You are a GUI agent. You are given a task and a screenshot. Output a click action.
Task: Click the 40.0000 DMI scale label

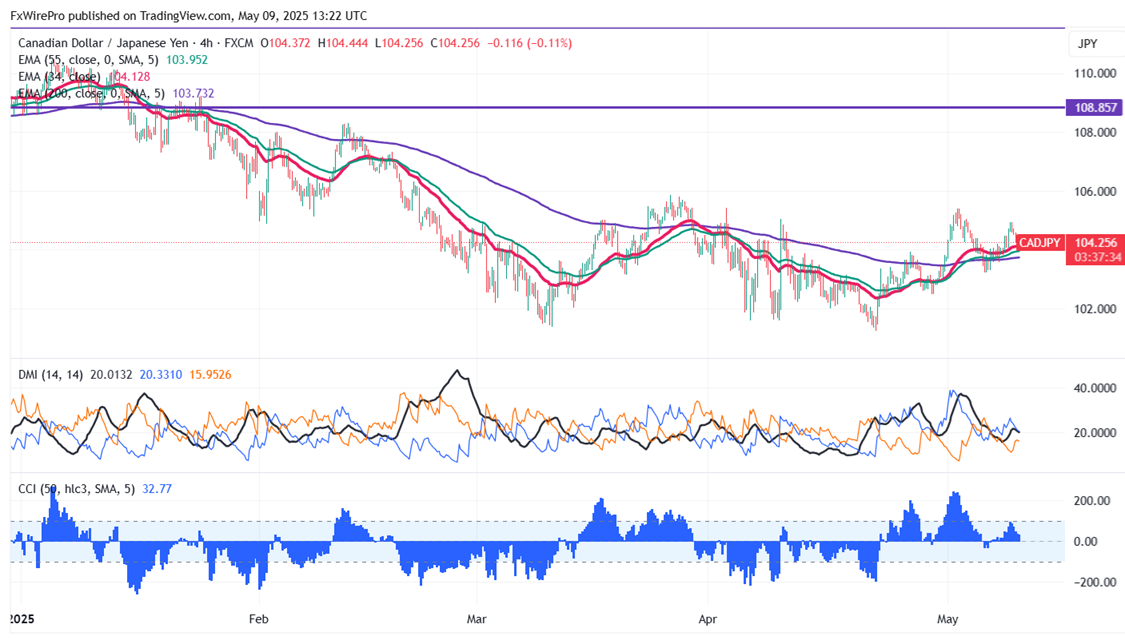pos(1095,388)
